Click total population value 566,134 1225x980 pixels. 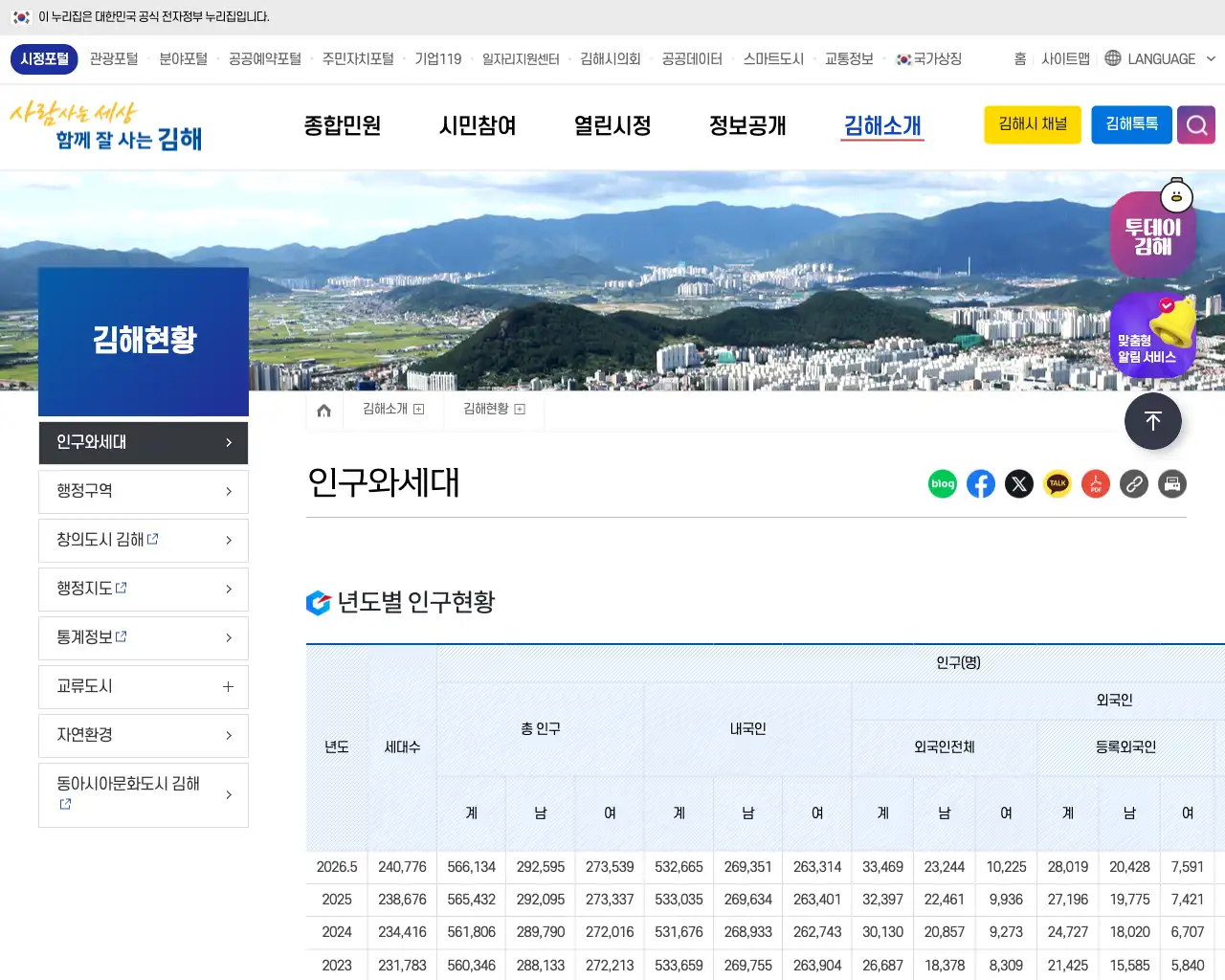tap(472, 867)
